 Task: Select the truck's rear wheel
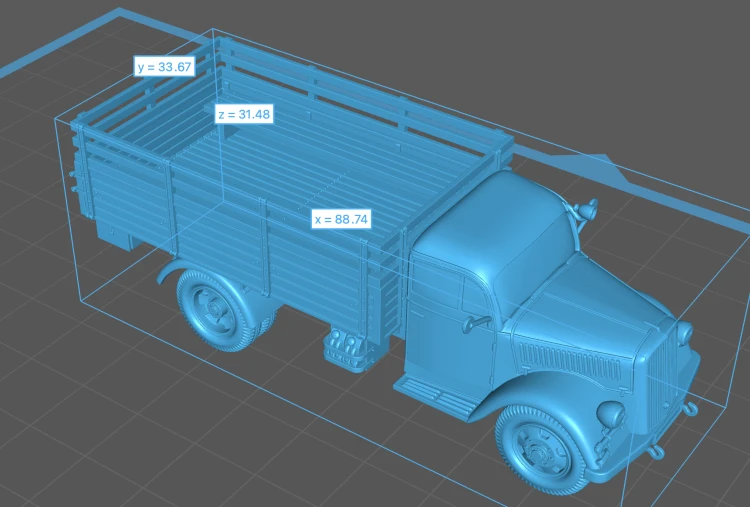212,309
